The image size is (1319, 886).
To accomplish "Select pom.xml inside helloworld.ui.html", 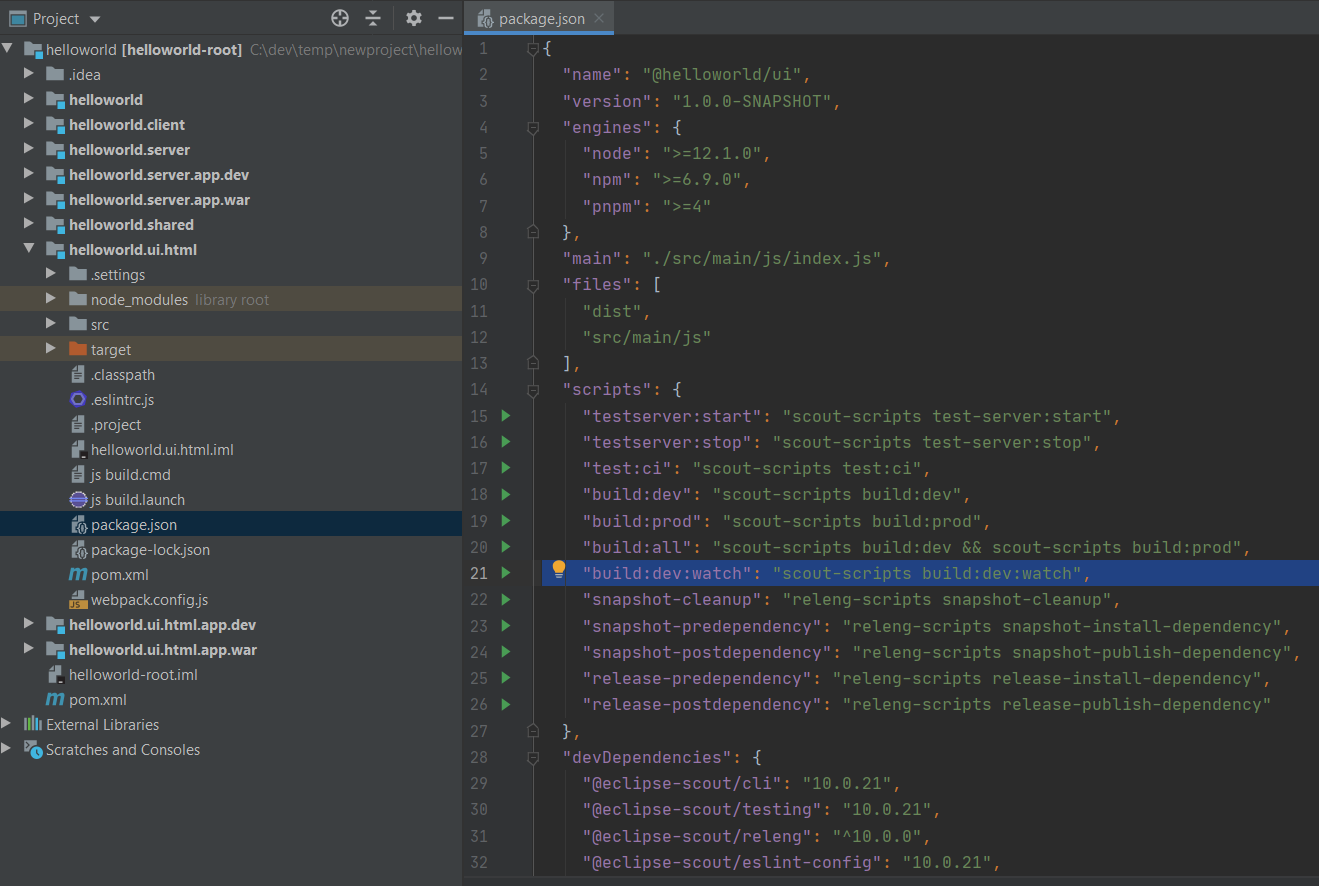I will pos(120,575).
